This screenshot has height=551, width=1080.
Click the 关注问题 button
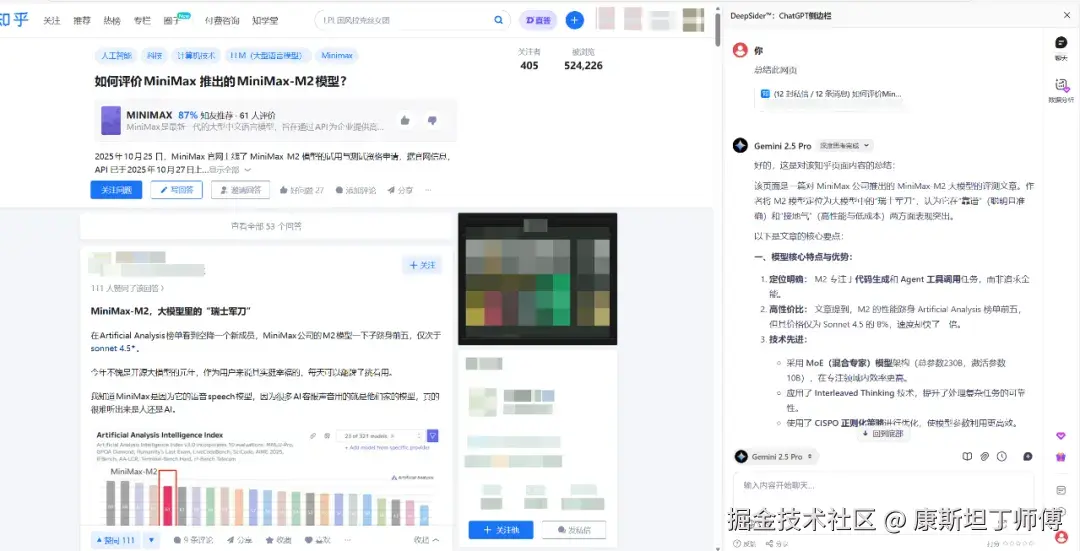[x=116, y=189]
